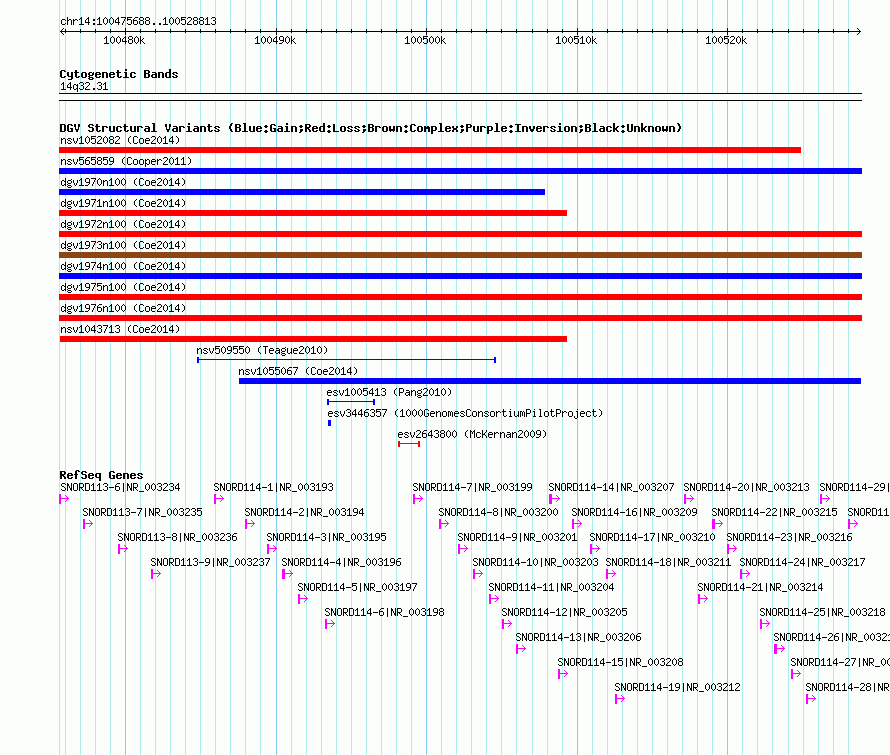Open the nsv1052082 (Coe2014) label
890x755 pixels.
pyautogui.click(x=120, y=140)
